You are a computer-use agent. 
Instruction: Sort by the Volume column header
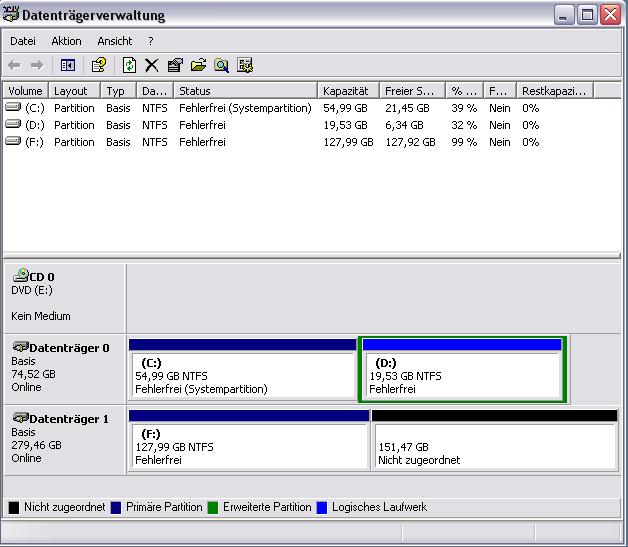point(26,91)
